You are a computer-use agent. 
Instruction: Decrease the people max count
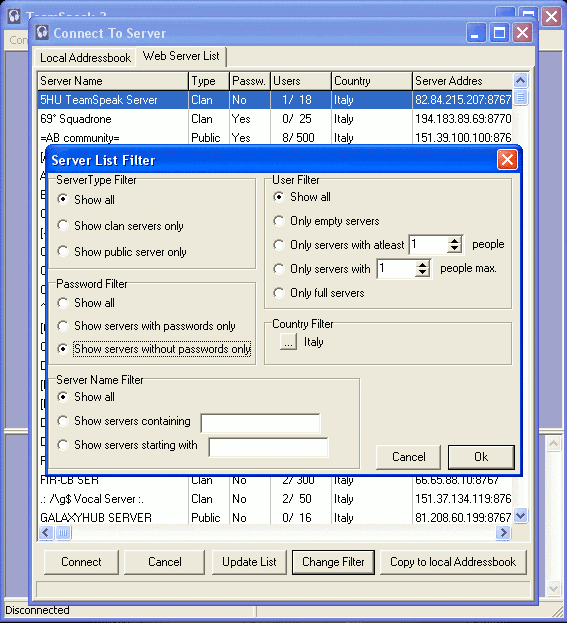click(x=422, y=273)
